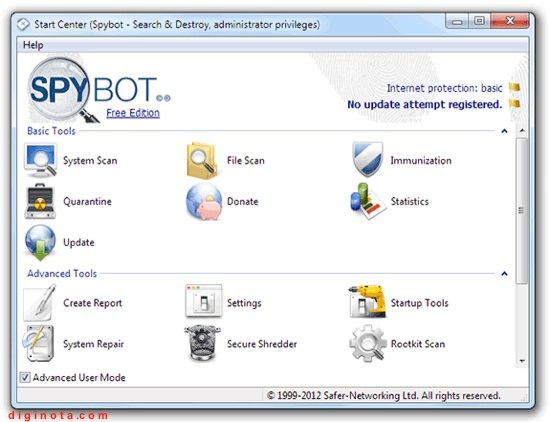The height and width of the screenshot is (422, 550).
Task: Start Update via the globe icon
Action: tap(40, 243)
